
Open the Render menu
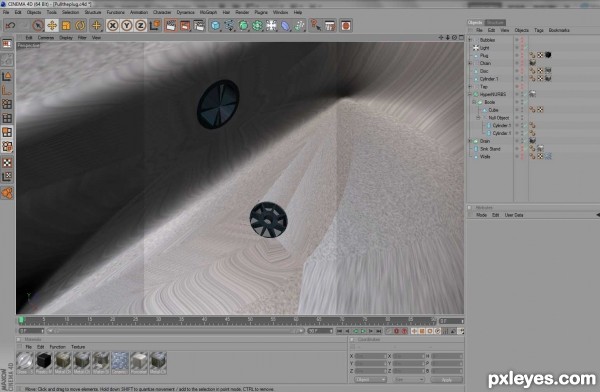click(x=242, y=12)
